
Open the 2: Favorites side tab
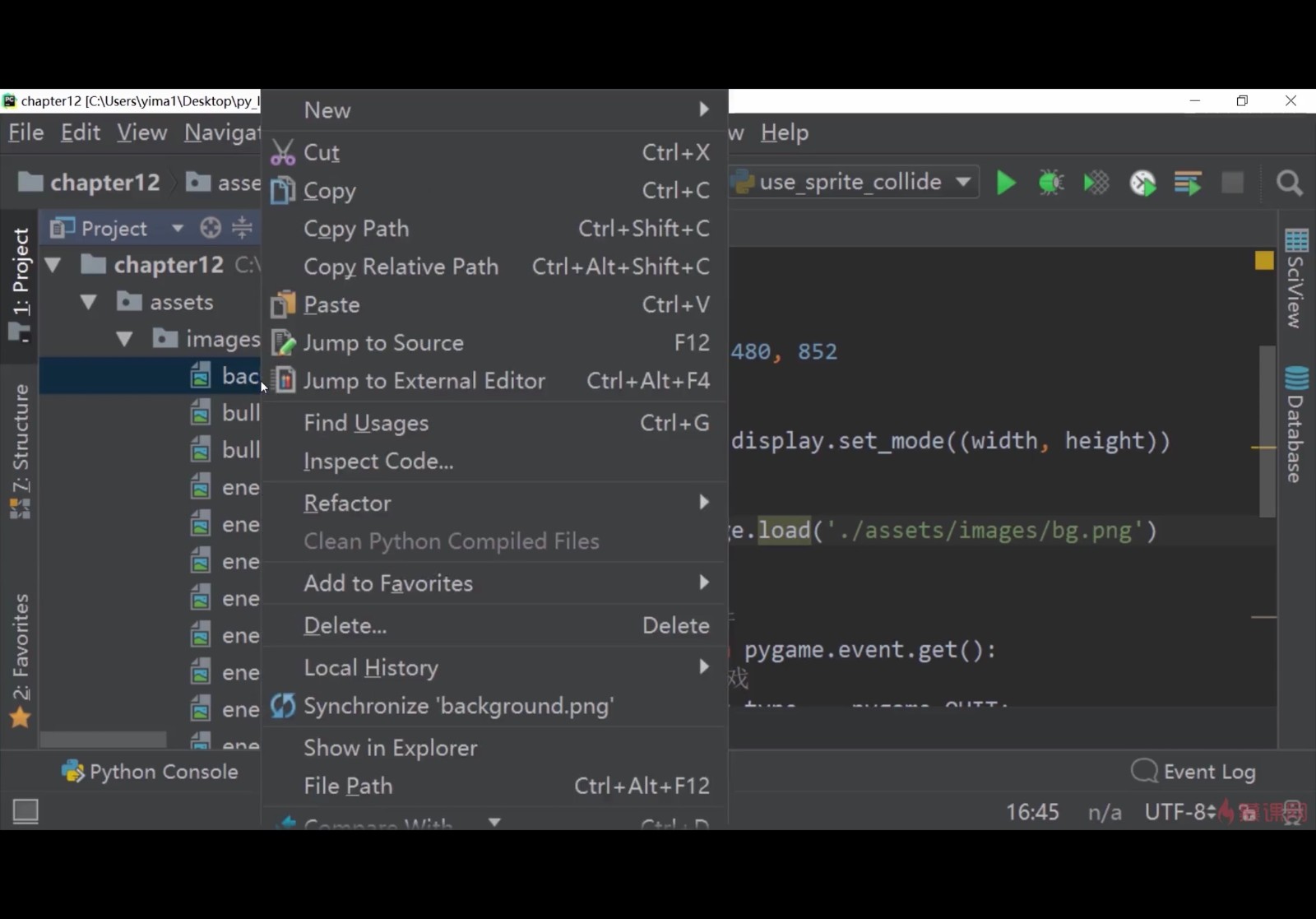click(20, 661)
